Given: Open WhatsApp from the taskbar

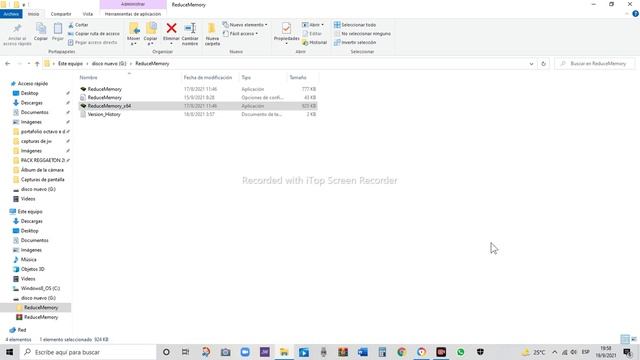Looking at the screenshot, I should [x=460, y=352].
